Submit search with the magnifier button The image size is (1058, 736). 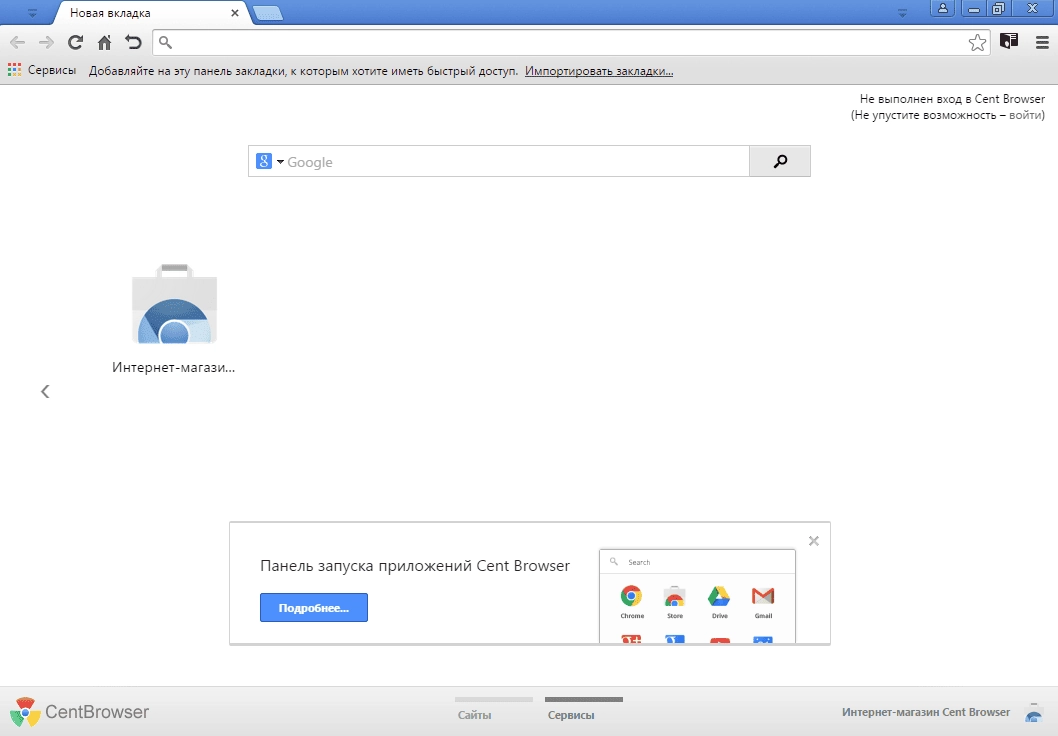coord(780,161)
